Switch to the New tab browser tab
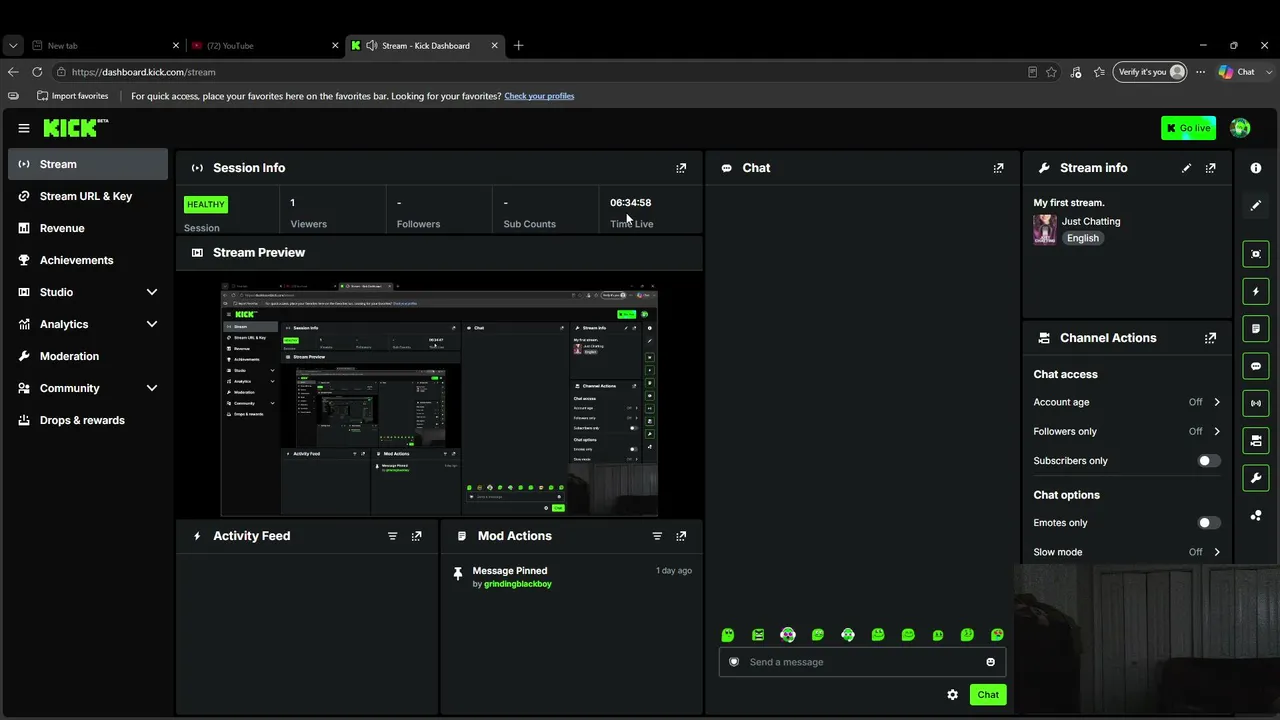Image resolution: width=1280 pixels, height=720 pixels. tap(105, 46)
